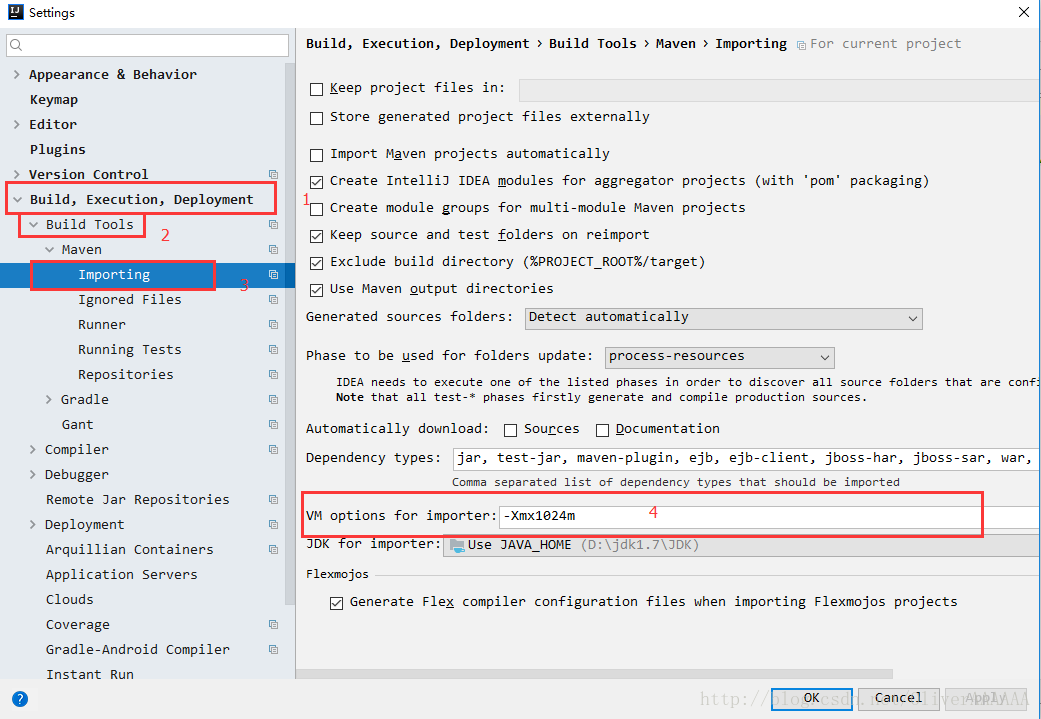Expand the Editor section arrow

click(x=17, y=124)
